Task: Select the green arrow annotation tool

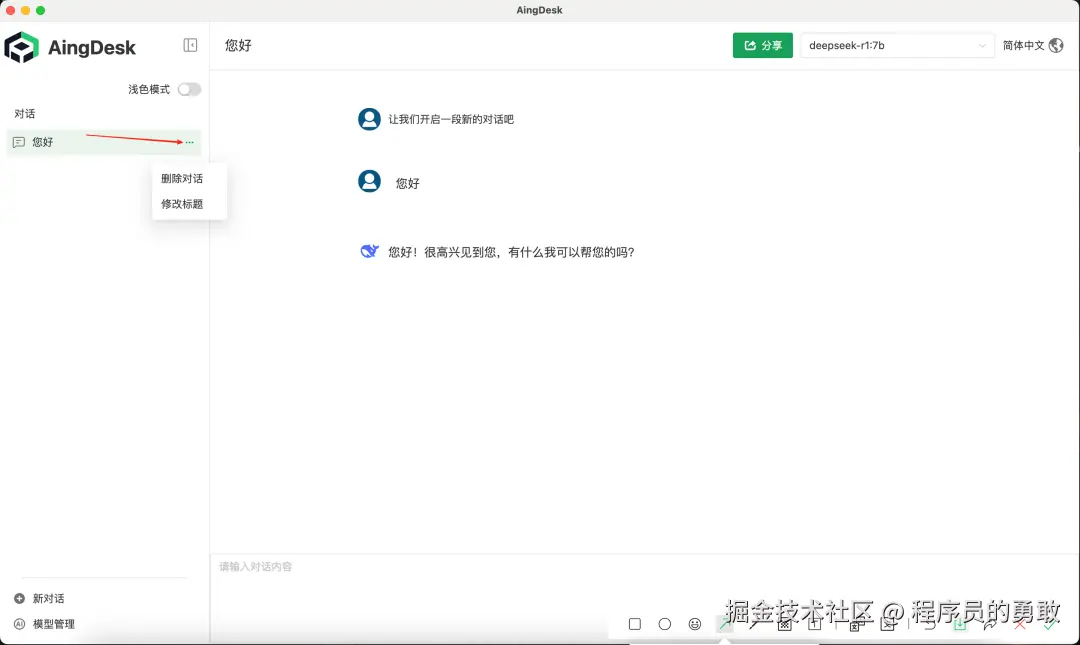Action: (x=725, y=624)
